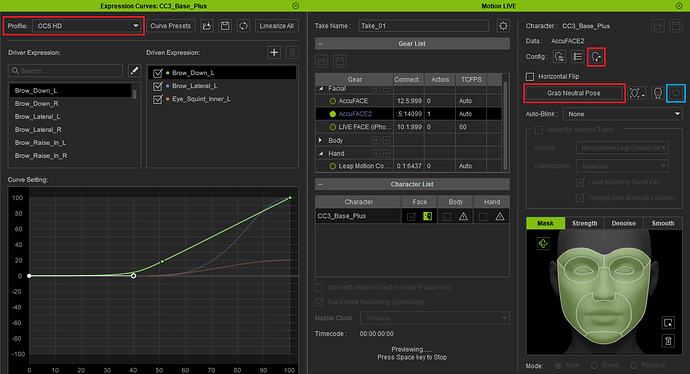Click green Face gear assignment icon
Screen dimensions: 690x374
[x=427, y=216]
